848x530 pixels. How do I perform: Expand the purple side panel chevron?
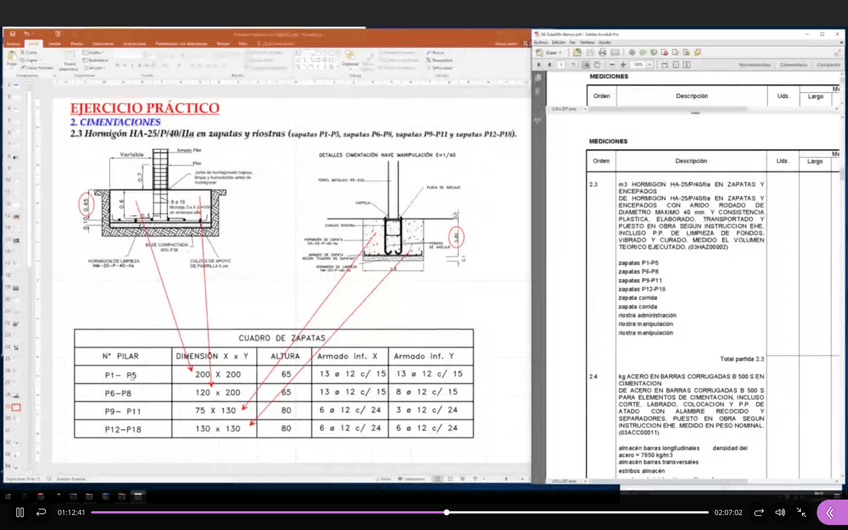(x=830, y=512)
